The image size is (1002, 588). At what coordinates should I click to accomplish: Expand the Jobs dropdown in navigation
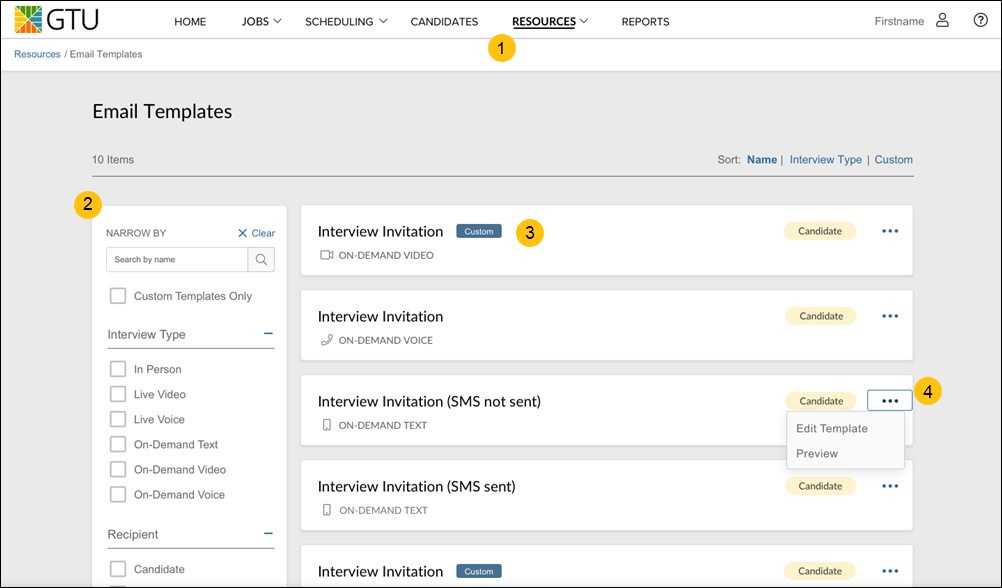point(262,21)
